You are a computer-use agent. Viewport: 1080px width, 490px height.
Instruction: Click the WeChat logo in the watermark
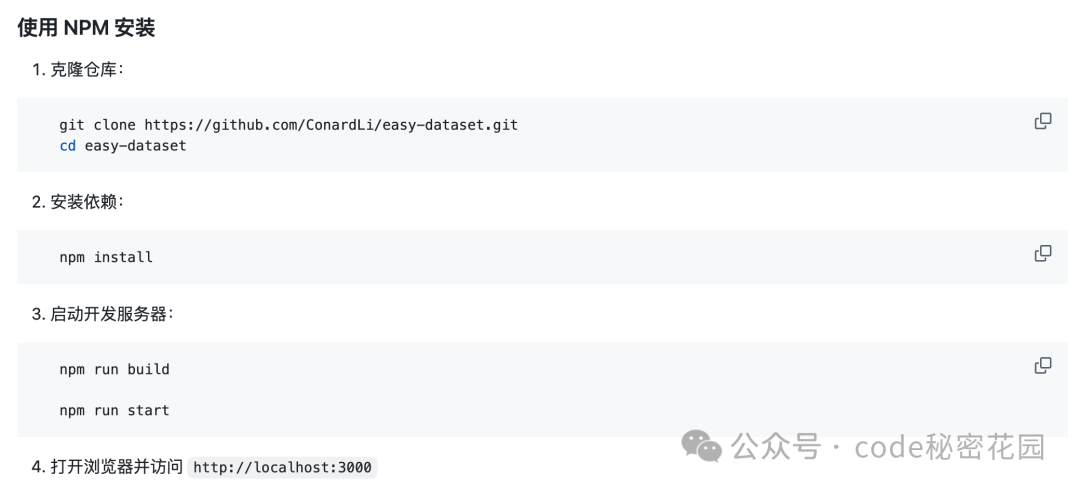(702, 447)
